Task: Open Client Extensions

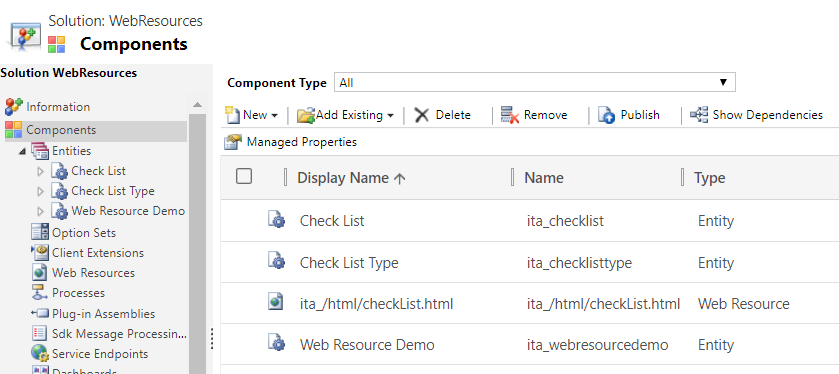Action: 98,253
